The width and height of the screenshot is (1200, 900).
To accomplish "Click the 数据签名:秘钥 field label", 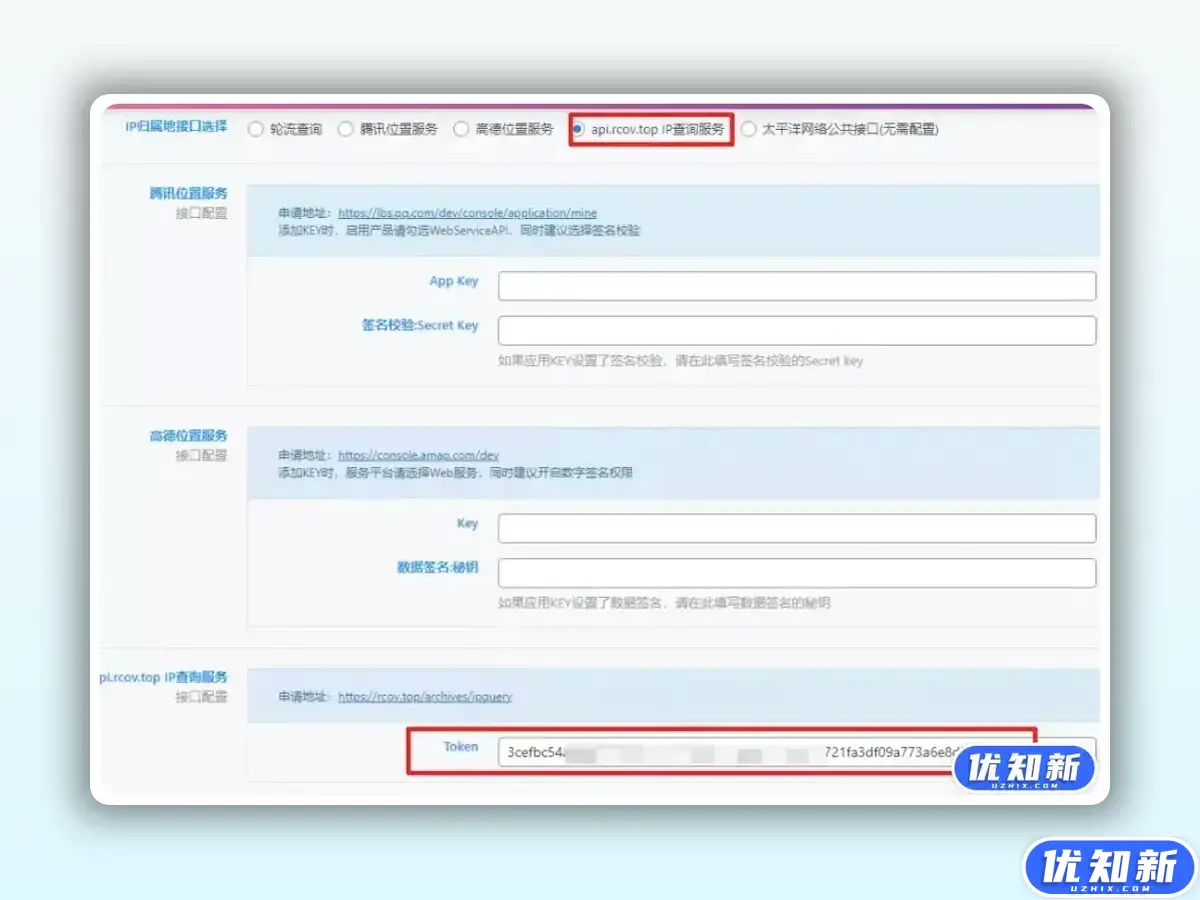I will 438,567.
